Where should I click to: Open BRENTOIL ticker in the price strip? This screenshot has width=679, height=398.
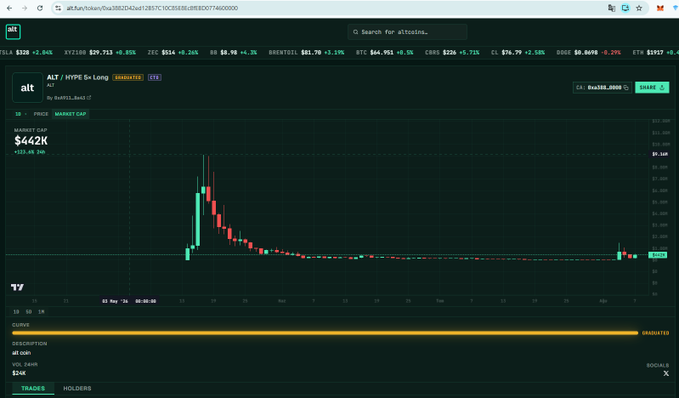tap(306, 52)
